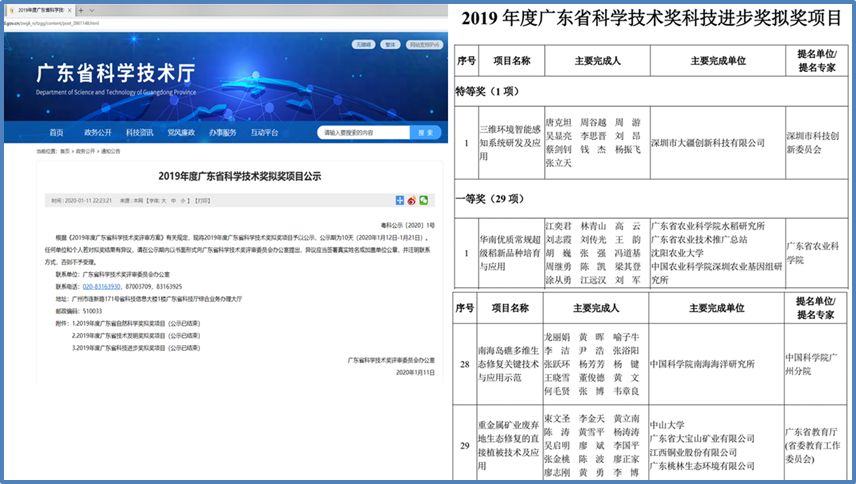
Task: Click the 重金属矿业废弃地生态修复 project cell
Action: tap(508, 445)
